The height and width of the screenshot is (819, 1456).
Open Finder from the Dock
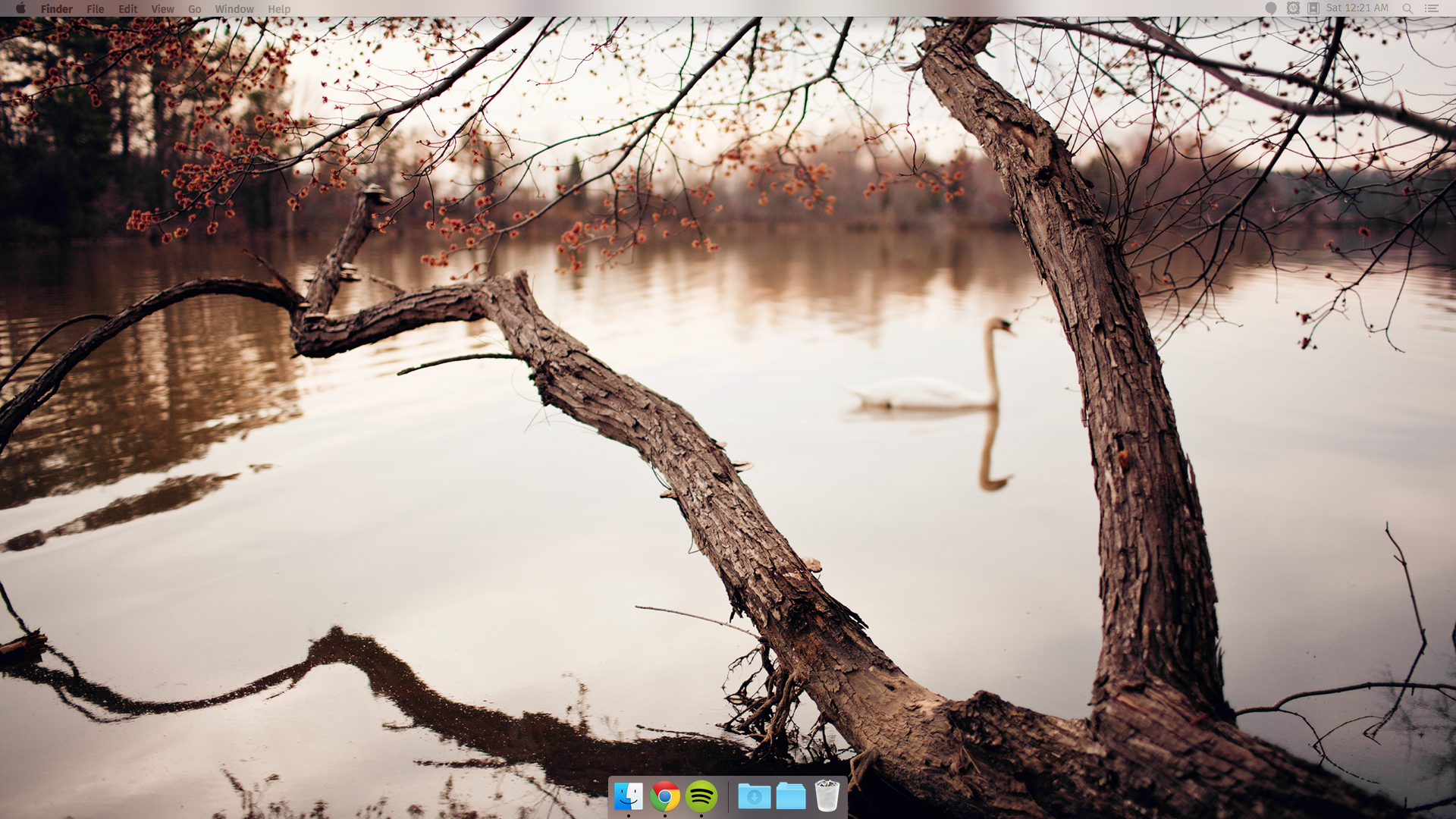(628, 796)
